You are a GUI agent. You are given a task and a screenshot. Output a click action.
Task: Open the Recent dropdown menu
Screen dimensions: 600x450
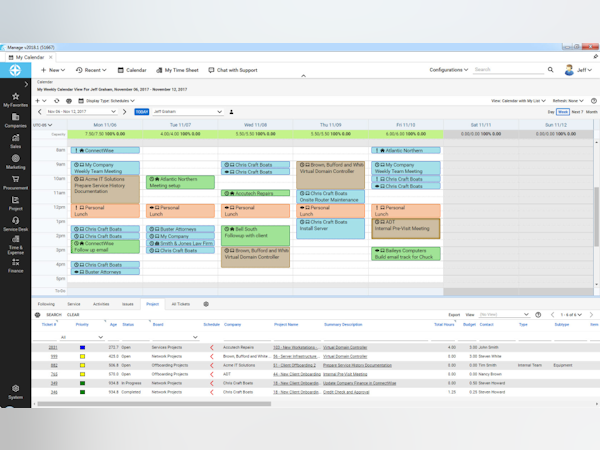tap(91, 70)
